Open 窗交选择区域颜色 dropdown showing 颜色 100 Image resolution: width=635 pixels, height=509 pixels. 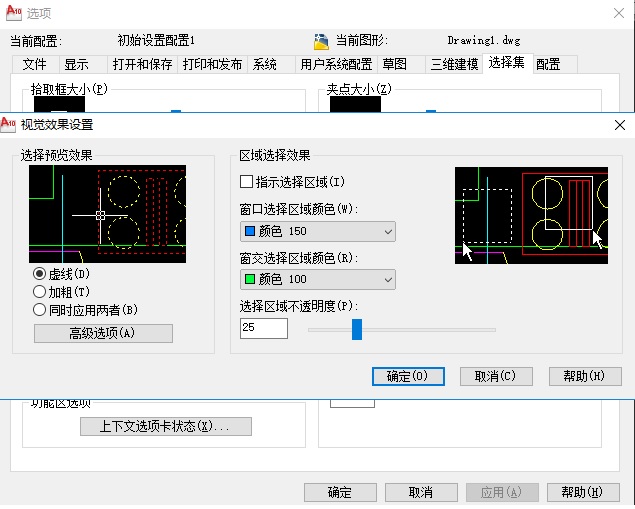318,279
